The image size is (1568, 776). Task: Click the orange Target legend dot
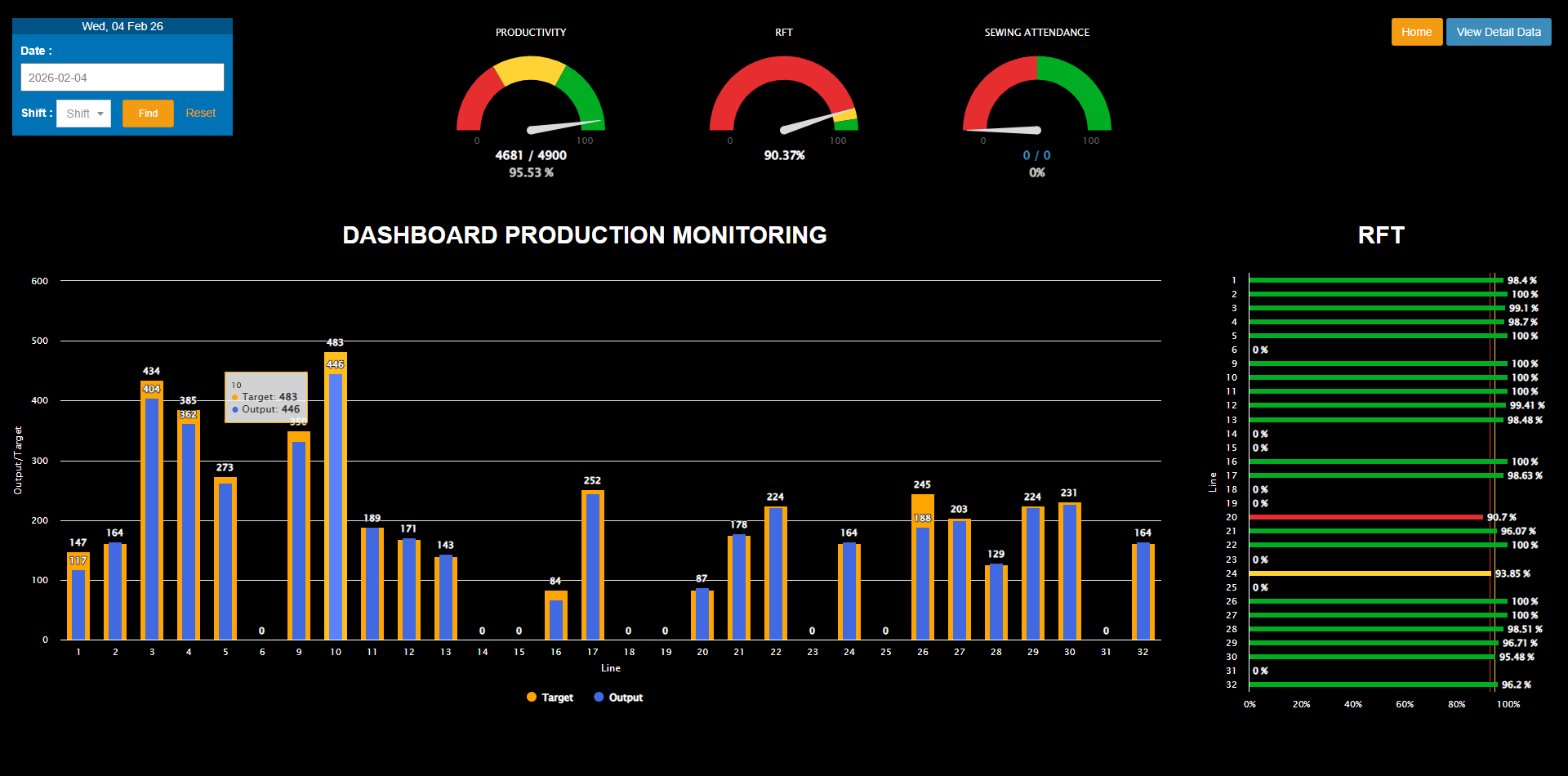[532, 698]
